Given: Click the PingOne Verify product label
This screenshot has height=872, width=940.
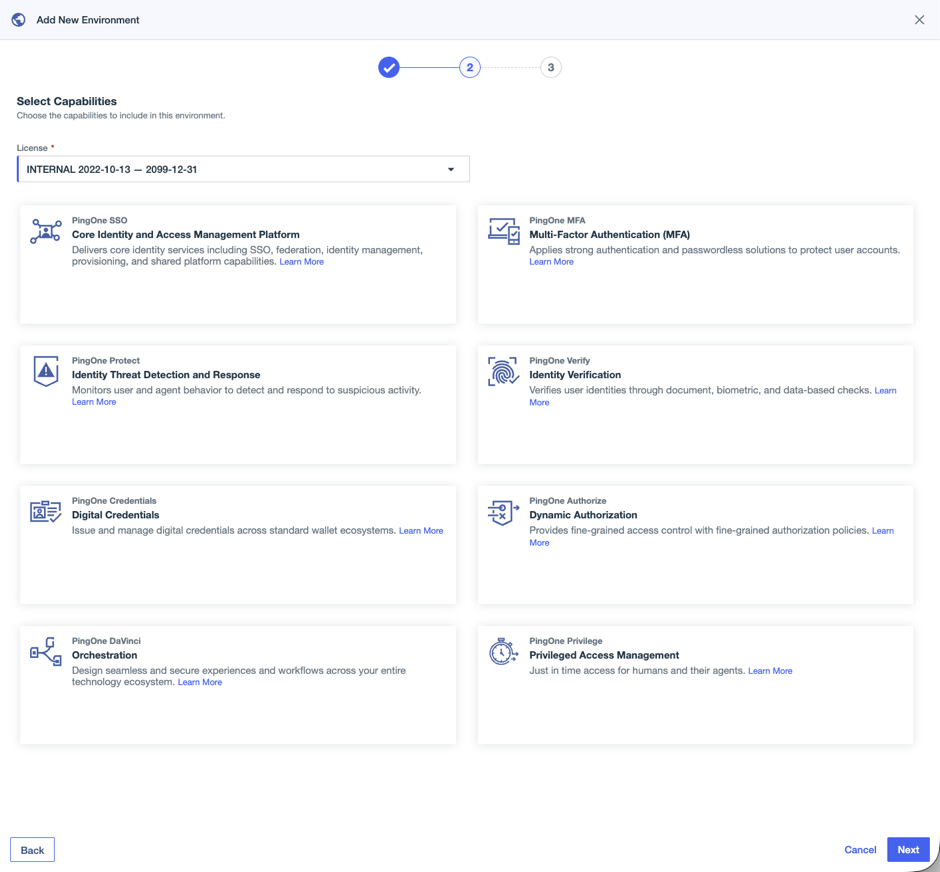Looking at the screenshot, I should [559, 361].
